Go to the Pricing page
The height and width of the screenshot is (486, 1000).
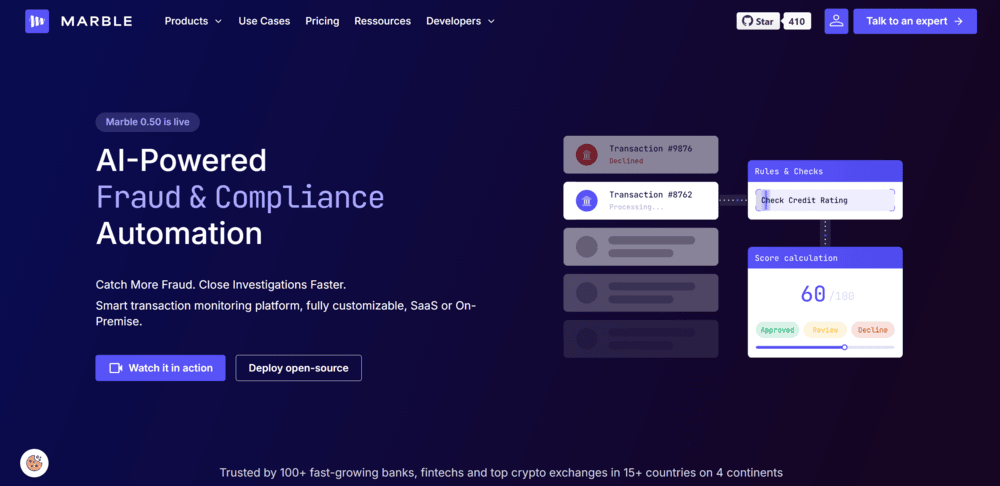(x=322, y=21)
